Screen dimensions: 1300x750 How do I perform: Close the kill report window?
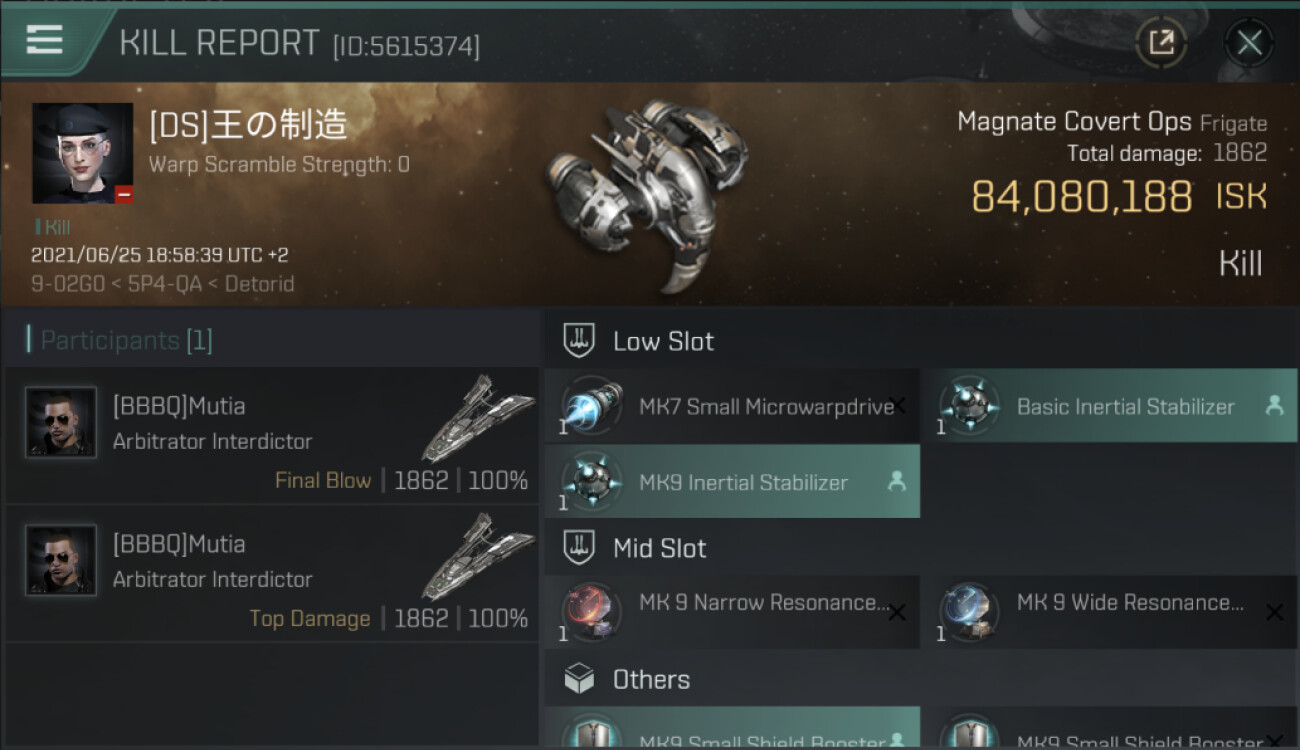1249,42
